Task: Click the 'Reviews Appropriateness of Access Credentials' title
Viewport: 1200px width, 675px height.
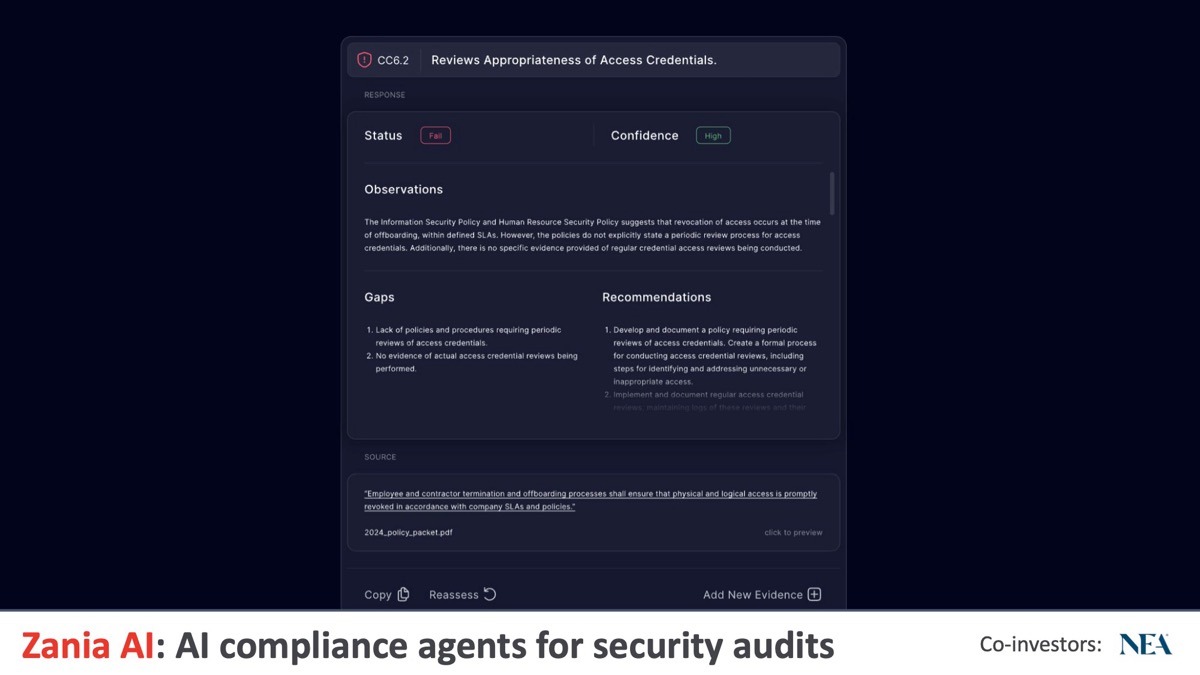Action: coord(573,60)
